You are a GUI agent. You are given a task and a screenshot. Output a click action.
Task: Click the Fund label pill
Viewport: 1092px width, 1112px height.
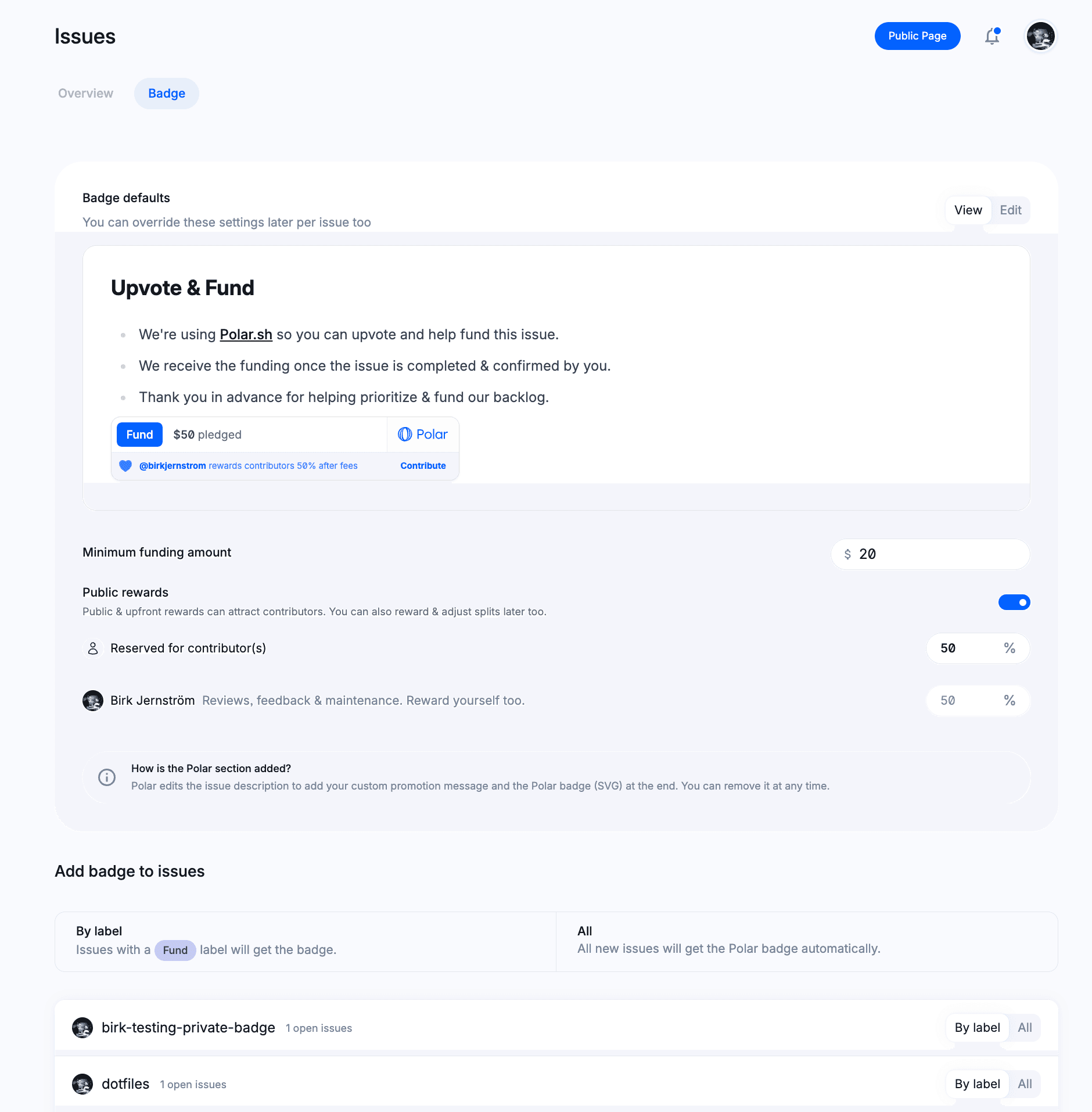(175, 950)
